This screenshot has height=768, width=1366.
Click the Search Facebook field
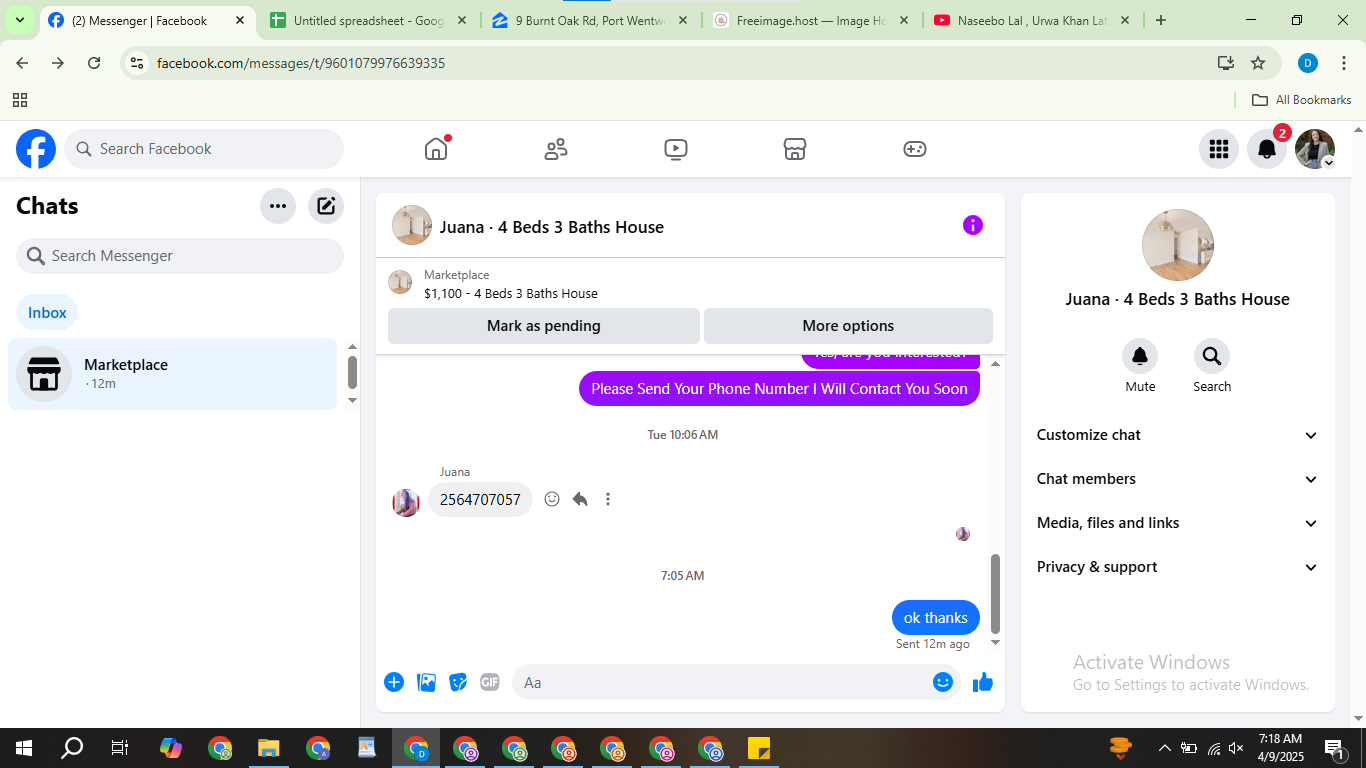pyautogui.click(x=204, y=149)
